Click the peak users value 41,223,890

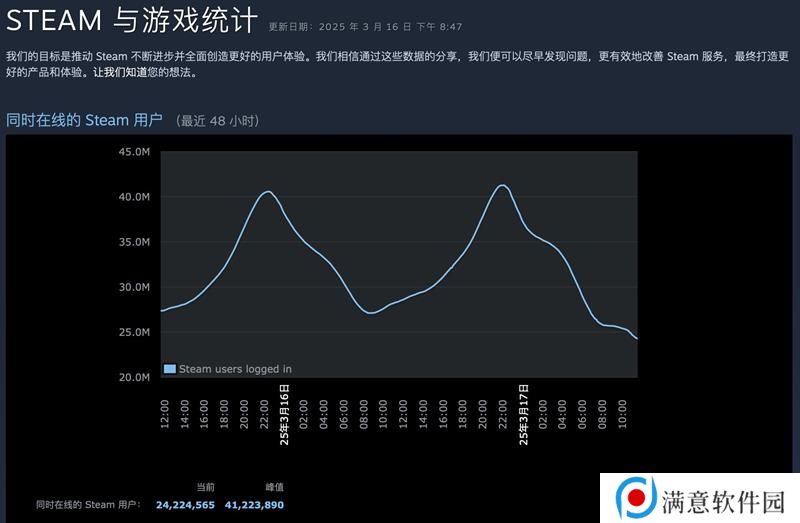254,505
